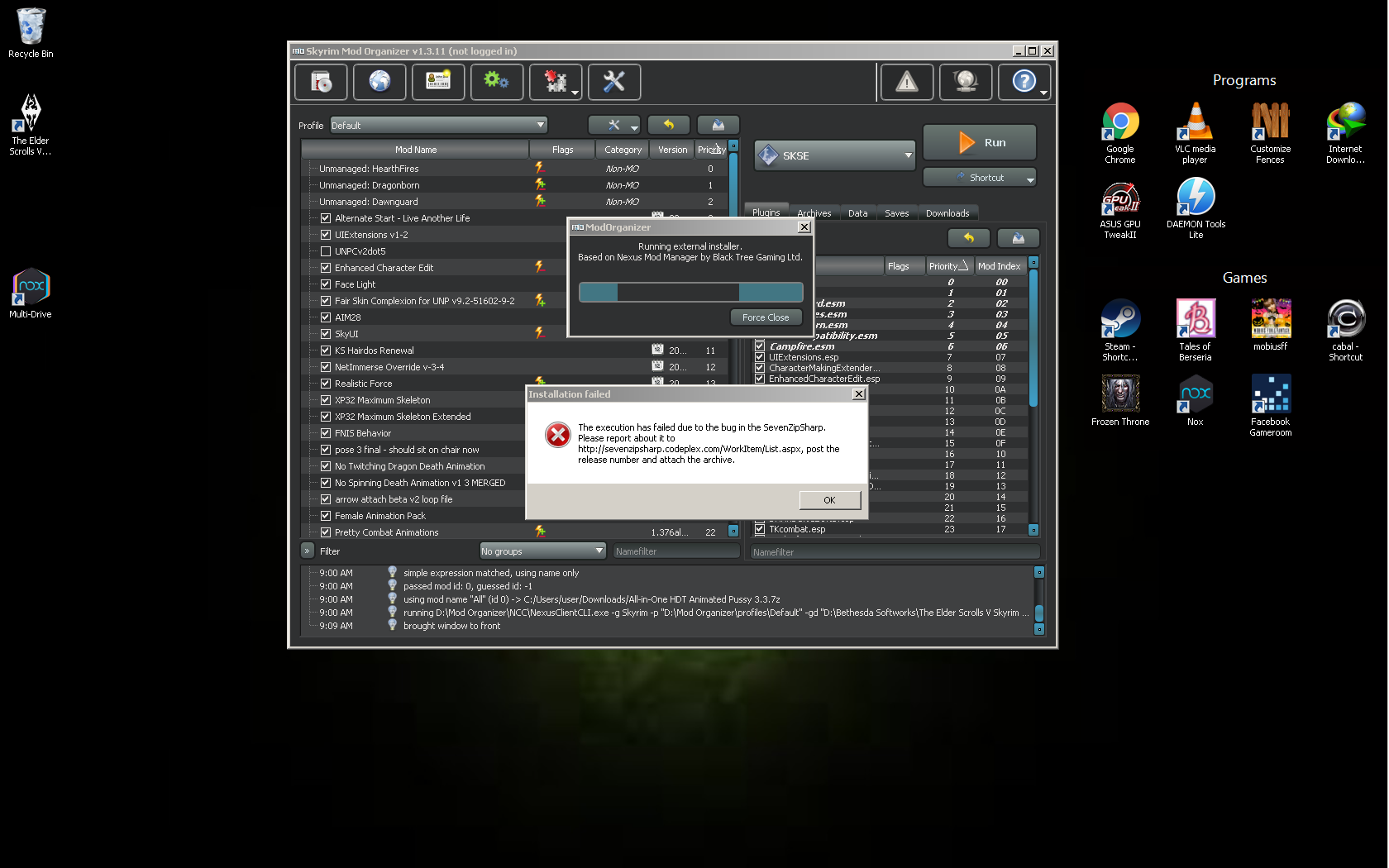Click the warning triangle notifications icon
Screen dimensions: 1389x868
click(x=906, y=82)
